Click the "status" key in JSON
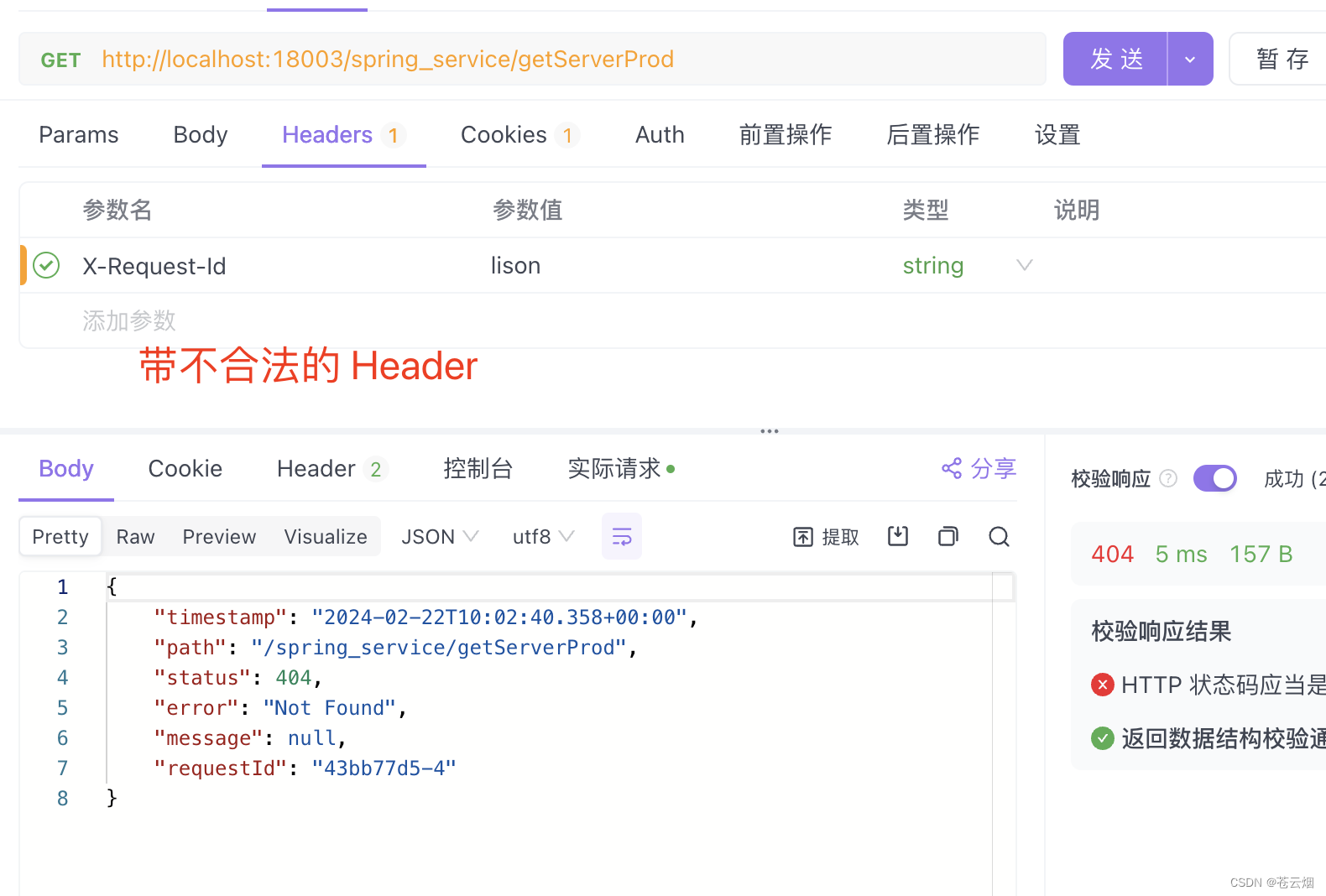 pyautogui.click(x=202, y=678)
